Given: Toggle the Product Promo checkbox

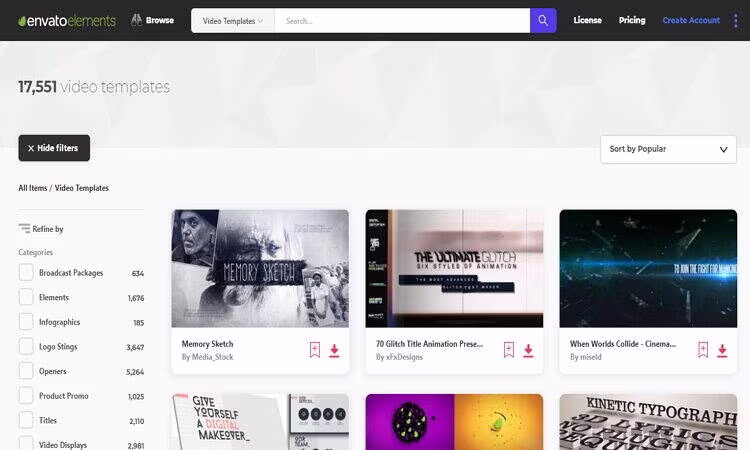Looking at the screenshot, I should pos(26,395).
